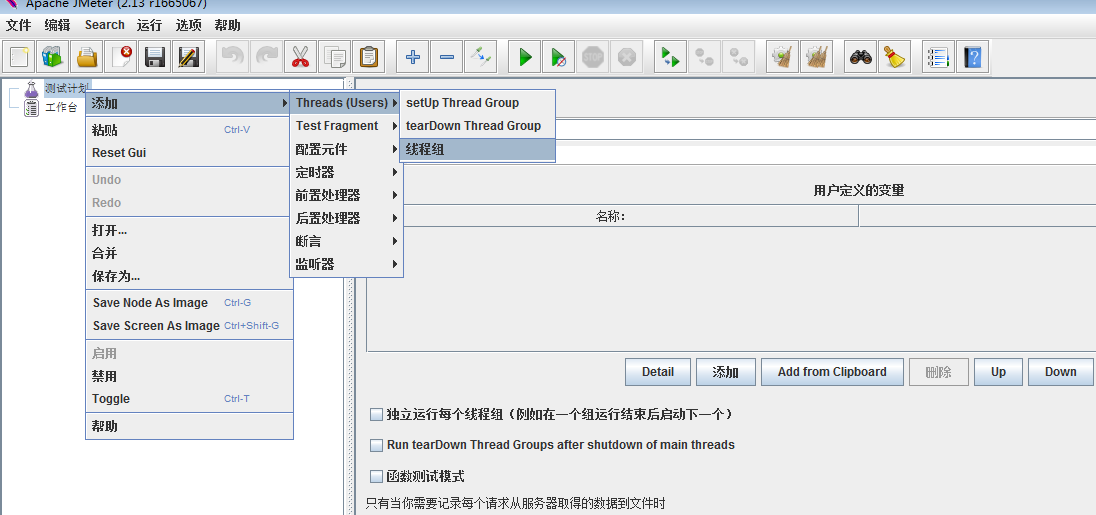Enable the 函数测试模式 checkbox

coord(376,477)
